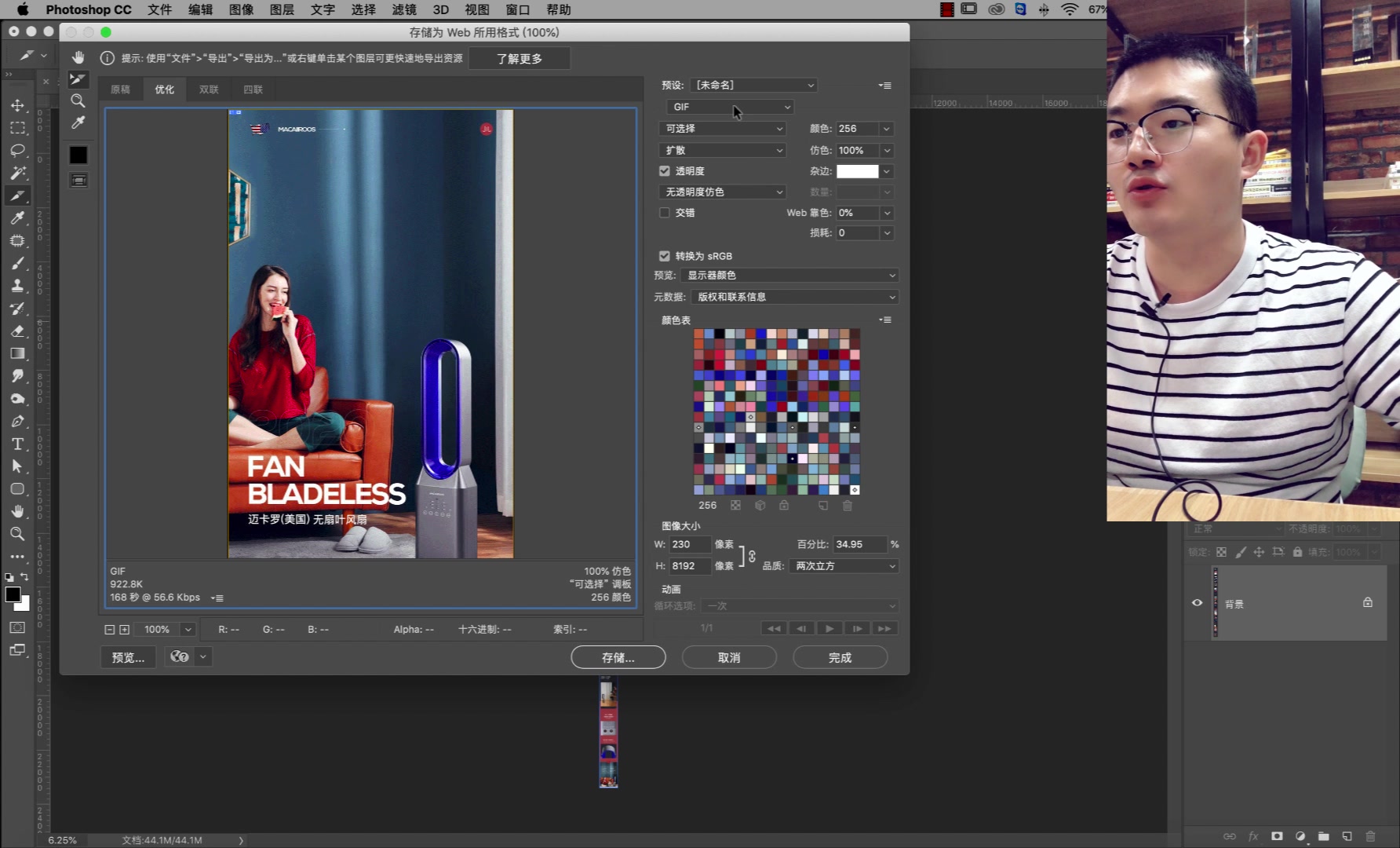This screenshot has width=1400, height=848.
Task: Click the 预览... preview button
Action: 128,657
